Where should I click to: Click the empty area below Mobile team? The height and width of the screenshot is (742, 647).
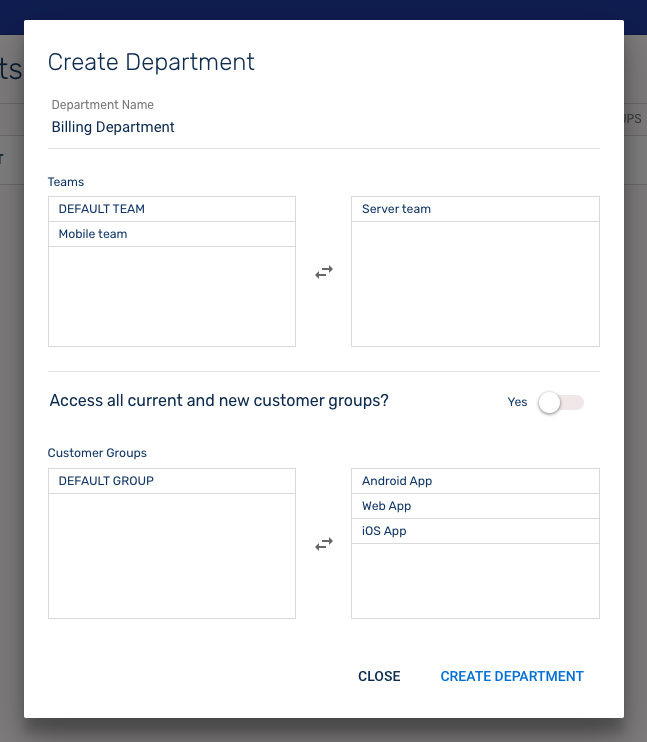click(x=172, y=296)
